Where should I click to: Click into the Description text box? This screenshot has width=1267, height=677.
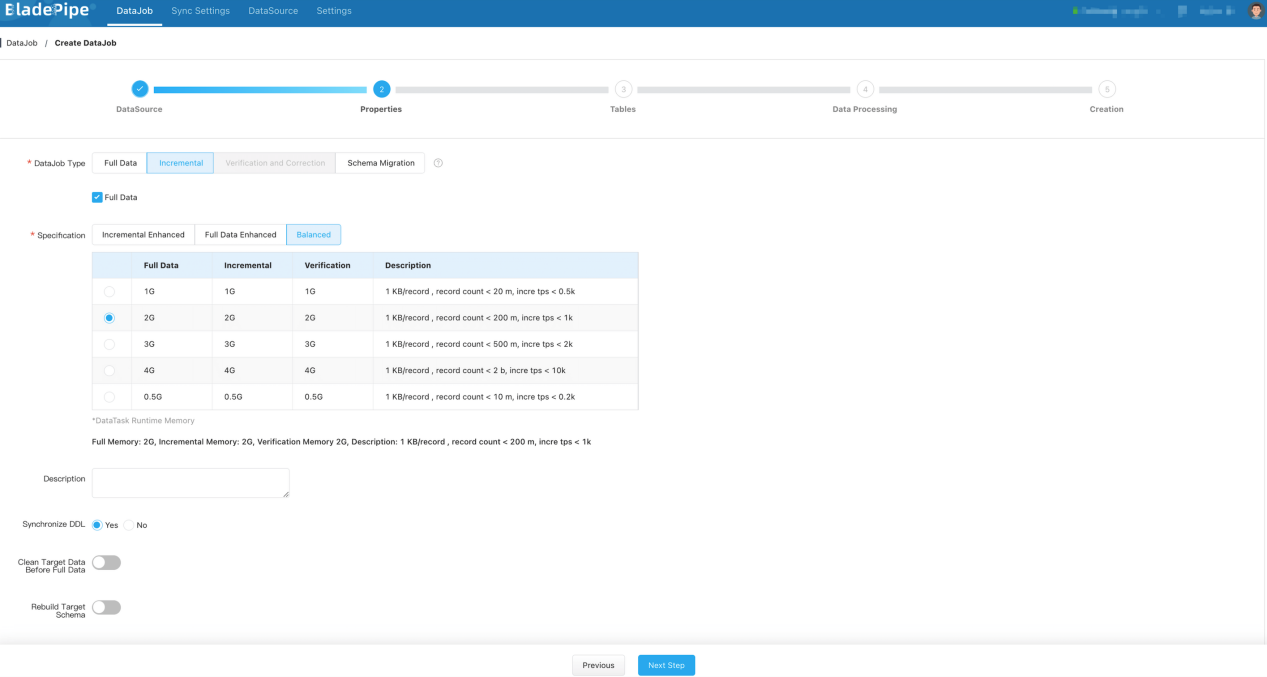190,483
